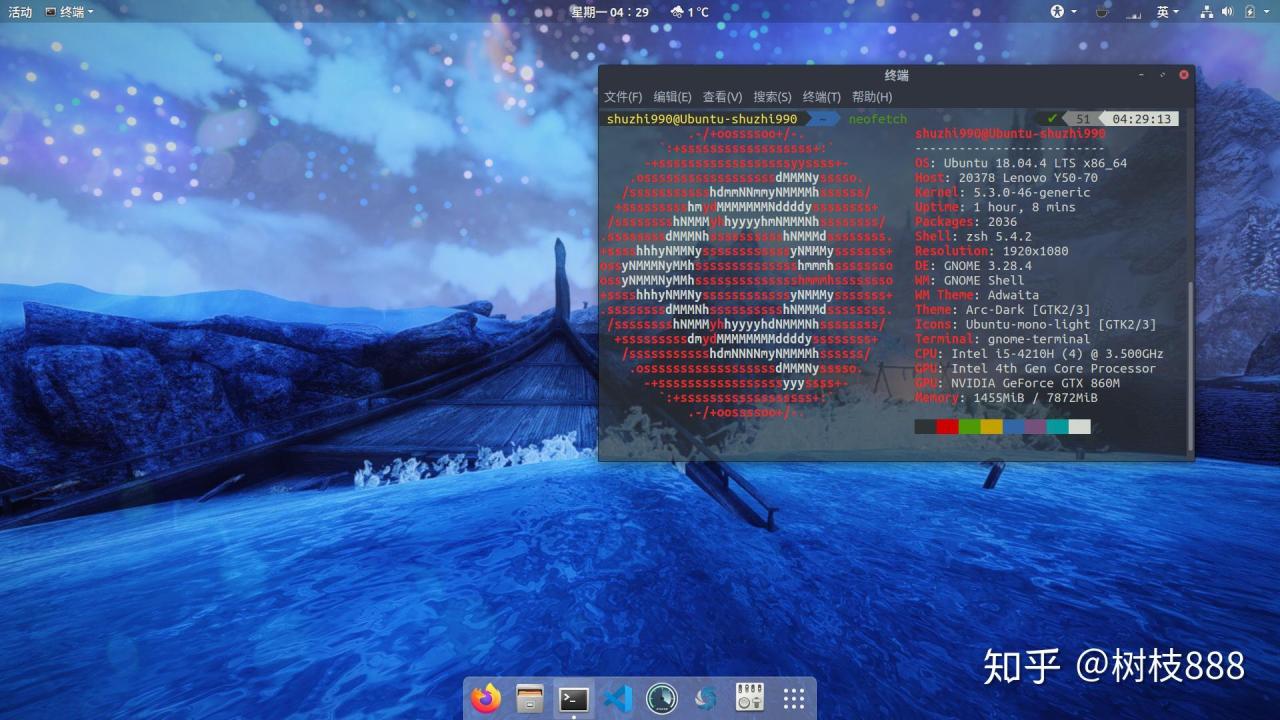Open the 文件(F) menu in terminal
The image size is (1280, 720).
pyautogui.click(x=622, y=97)
